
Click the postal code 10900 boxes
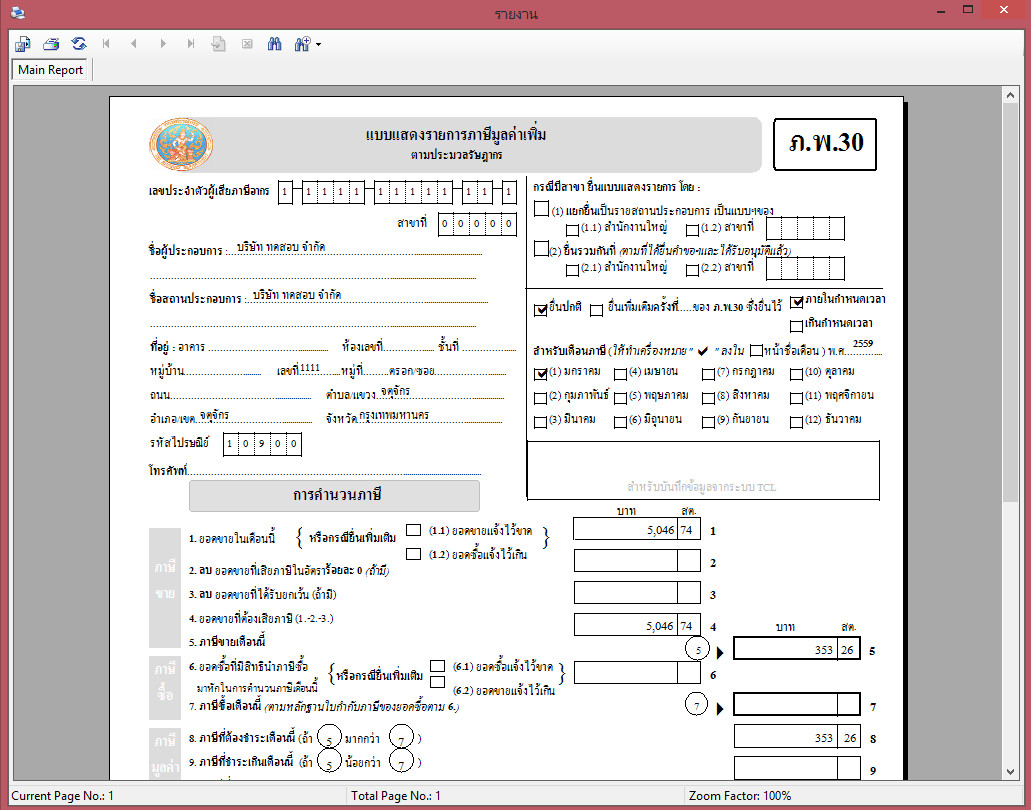(x=262, y=444)
